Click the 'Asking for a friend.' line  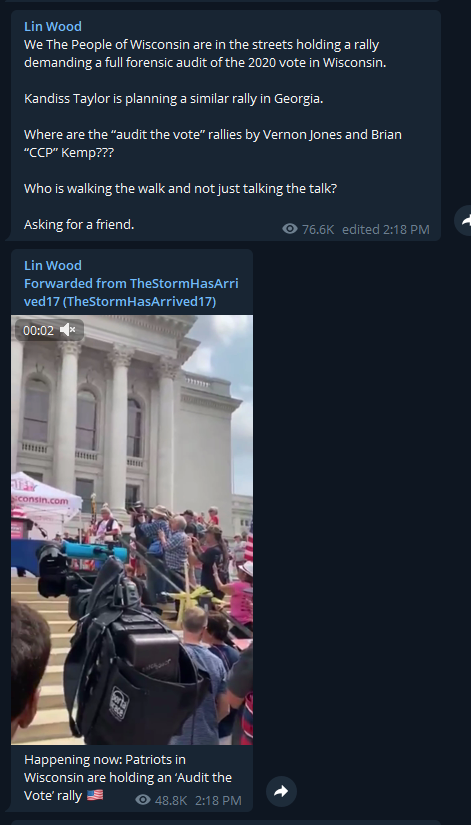point(79,225)
